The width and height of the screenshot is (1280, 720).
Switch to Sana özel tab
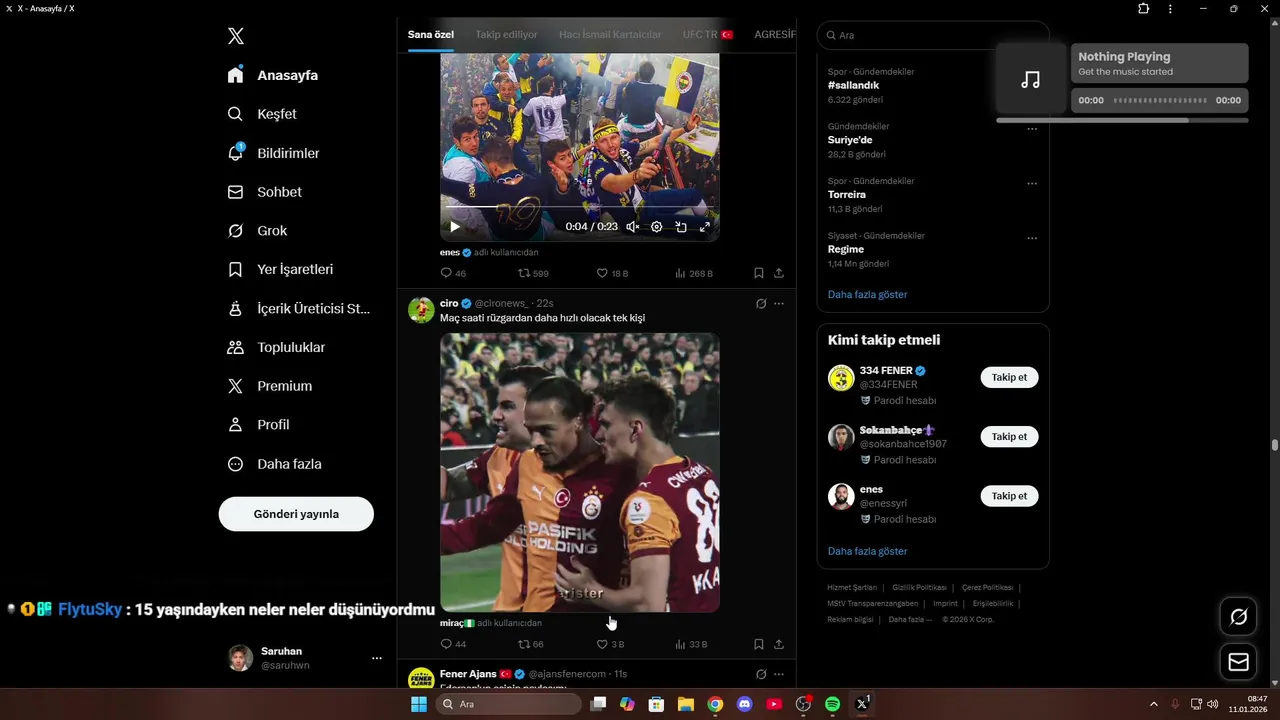tap(431, 34)
